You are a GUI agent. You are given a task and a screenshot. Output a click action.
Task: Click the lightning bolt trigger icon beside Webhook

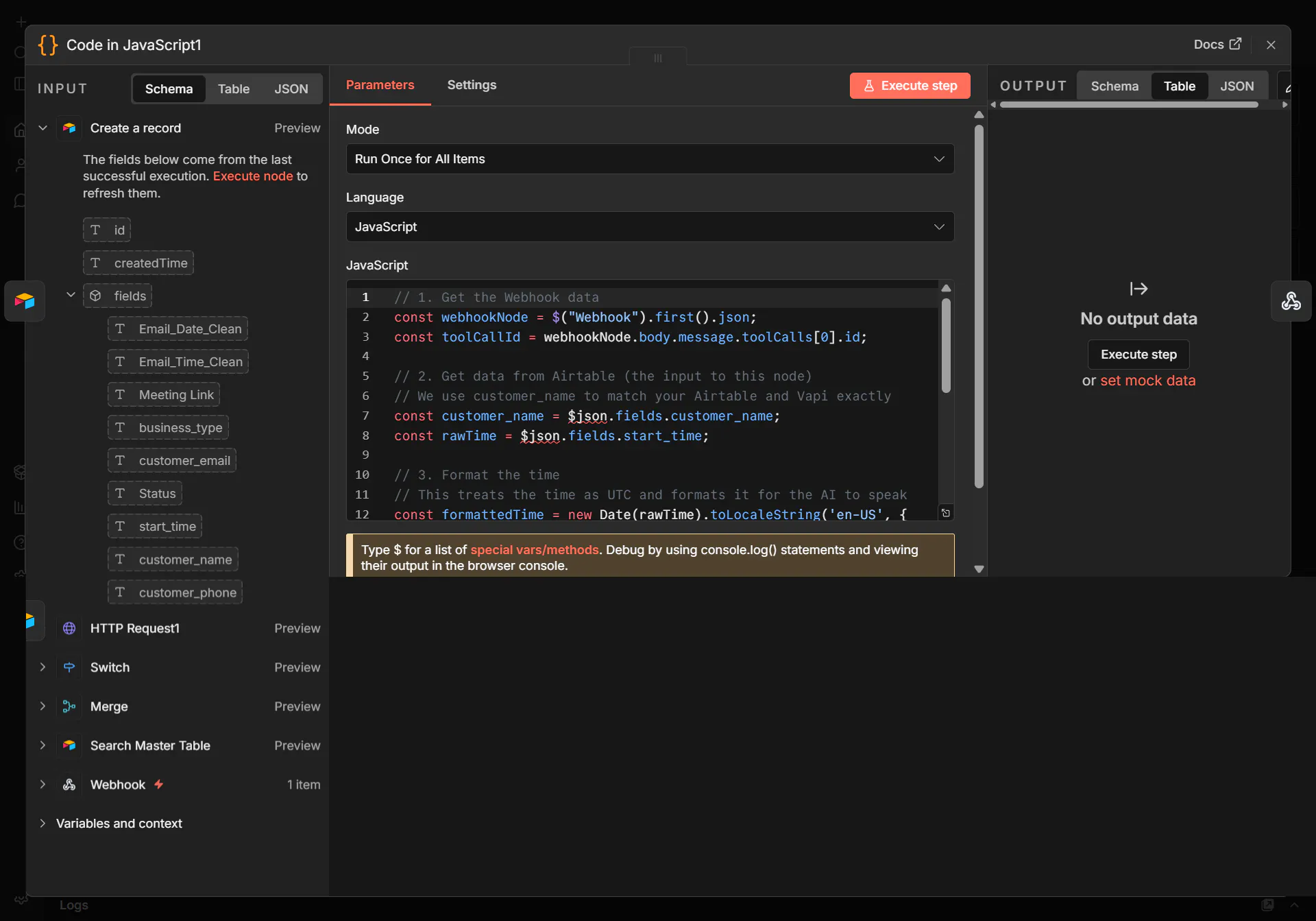(x=158, y=784)
